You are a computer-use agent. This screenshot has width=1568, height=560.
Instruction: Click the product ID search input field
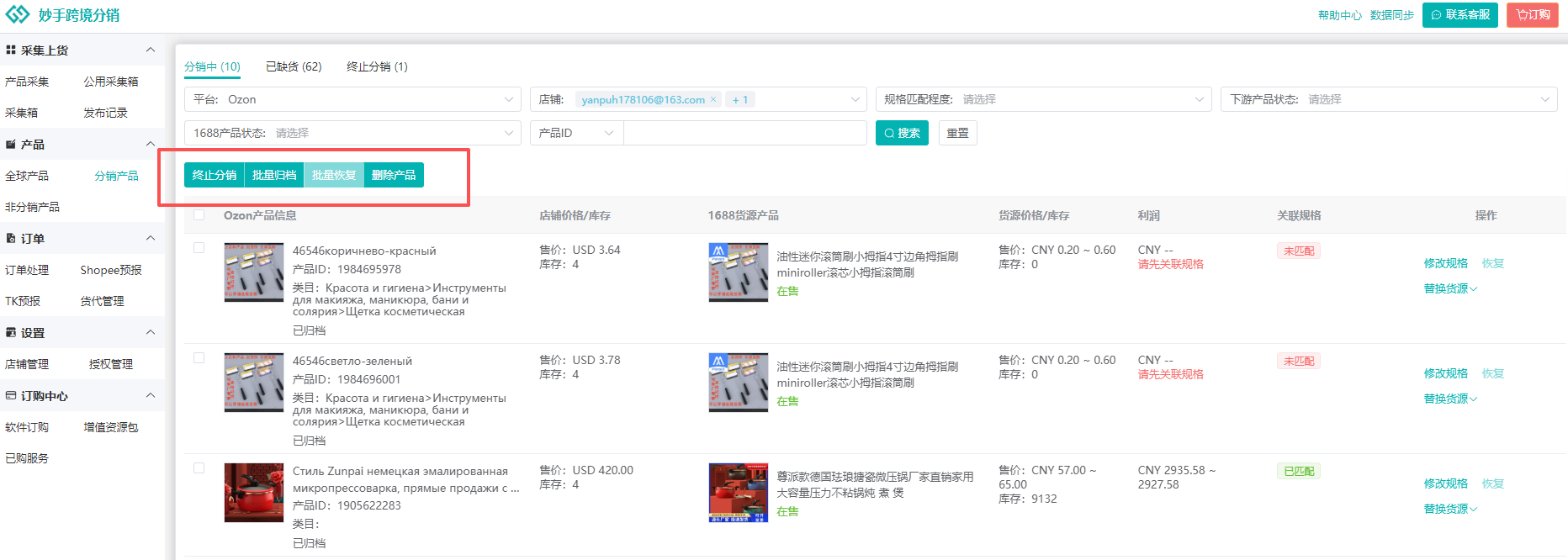744,133
